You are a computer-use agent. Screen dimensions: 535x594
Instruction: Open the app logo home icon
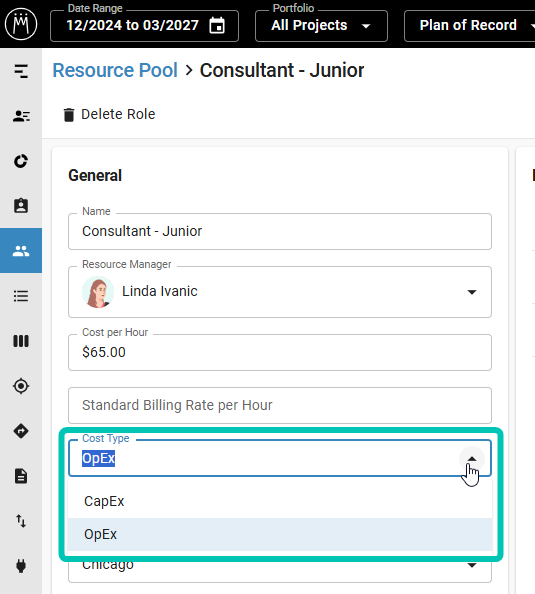(21, 24)
